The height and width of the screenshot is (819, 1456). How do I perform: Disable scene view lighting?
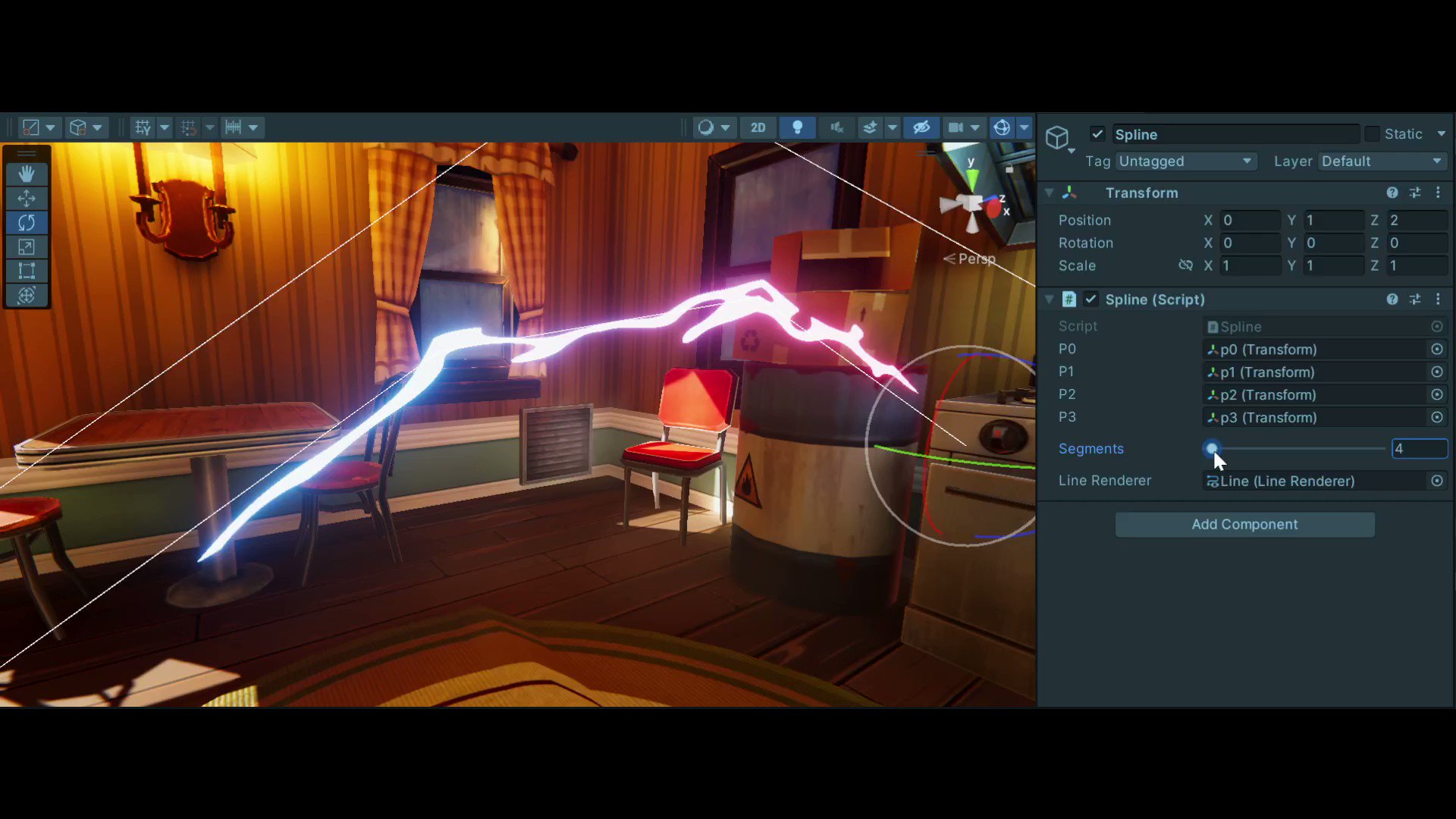pyautogui.click(x=798, y=127)
